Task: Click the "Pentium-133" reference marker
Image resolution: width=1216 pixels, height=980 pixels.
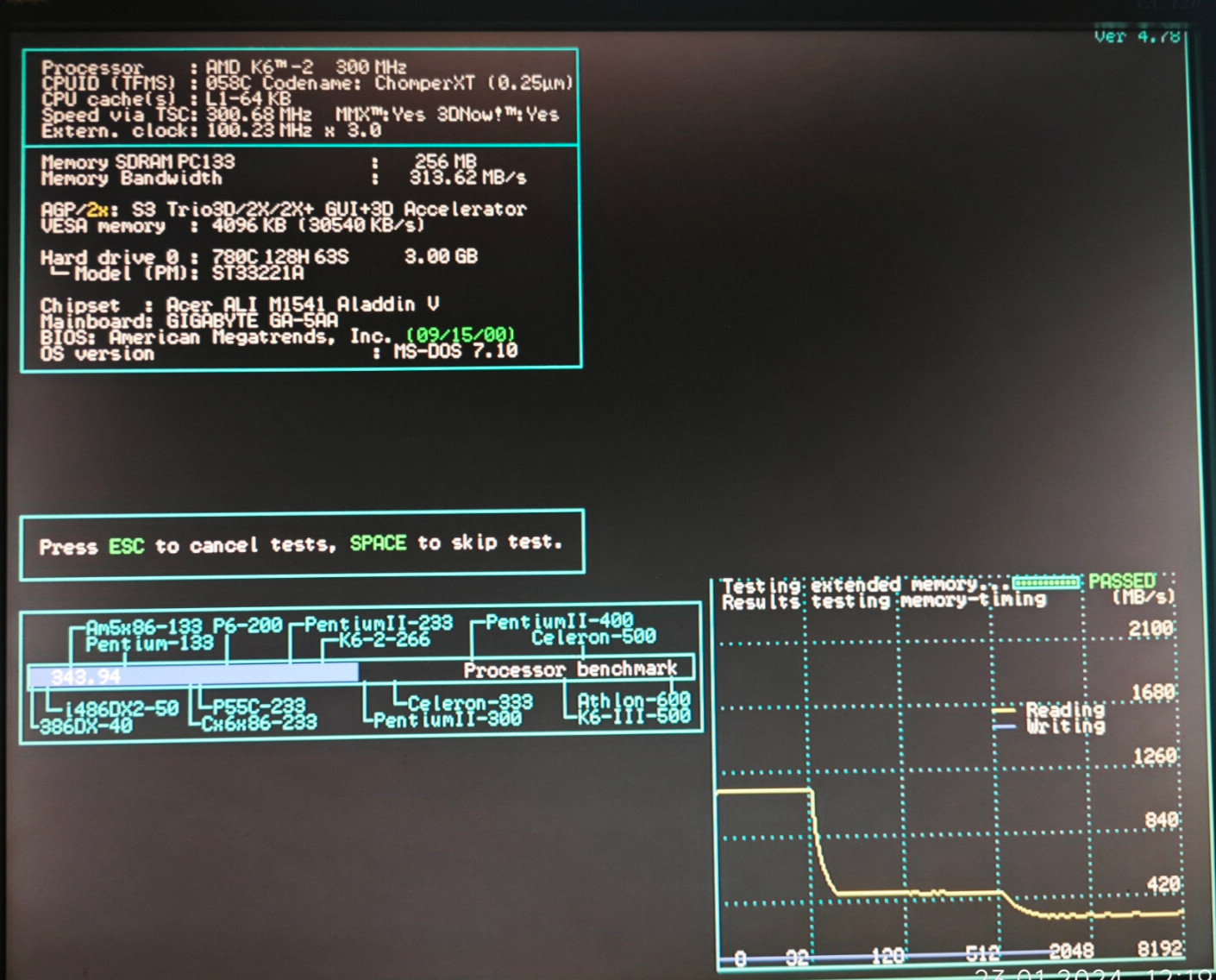Action: tap(149, 644)
